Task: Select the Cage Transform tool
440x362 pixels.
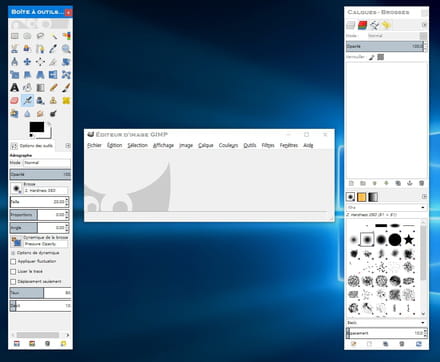Action: [66, 75]
